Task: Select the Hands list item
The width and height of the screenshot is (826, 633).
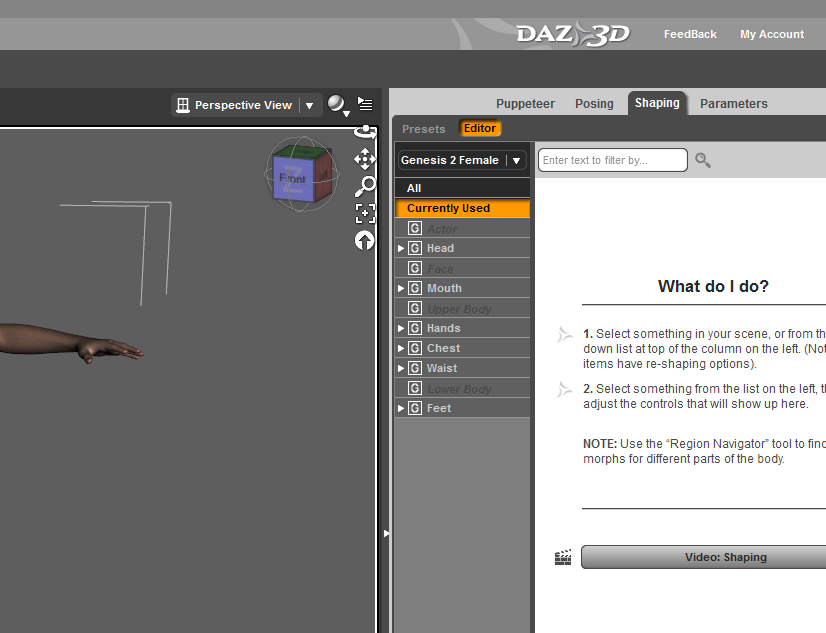Action: coord(463,328)
